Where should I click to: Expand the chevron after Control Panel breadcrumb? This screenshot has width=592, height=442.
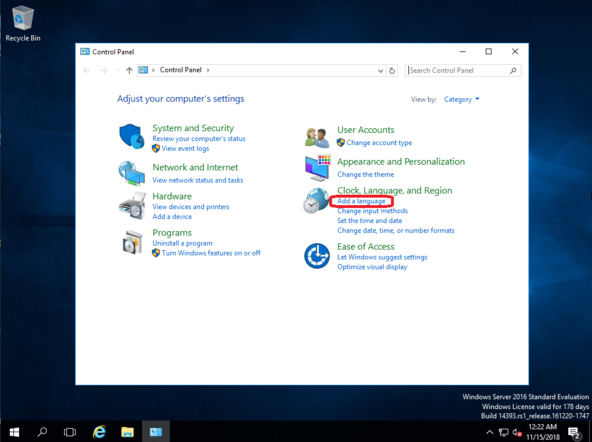coord(208,70)
